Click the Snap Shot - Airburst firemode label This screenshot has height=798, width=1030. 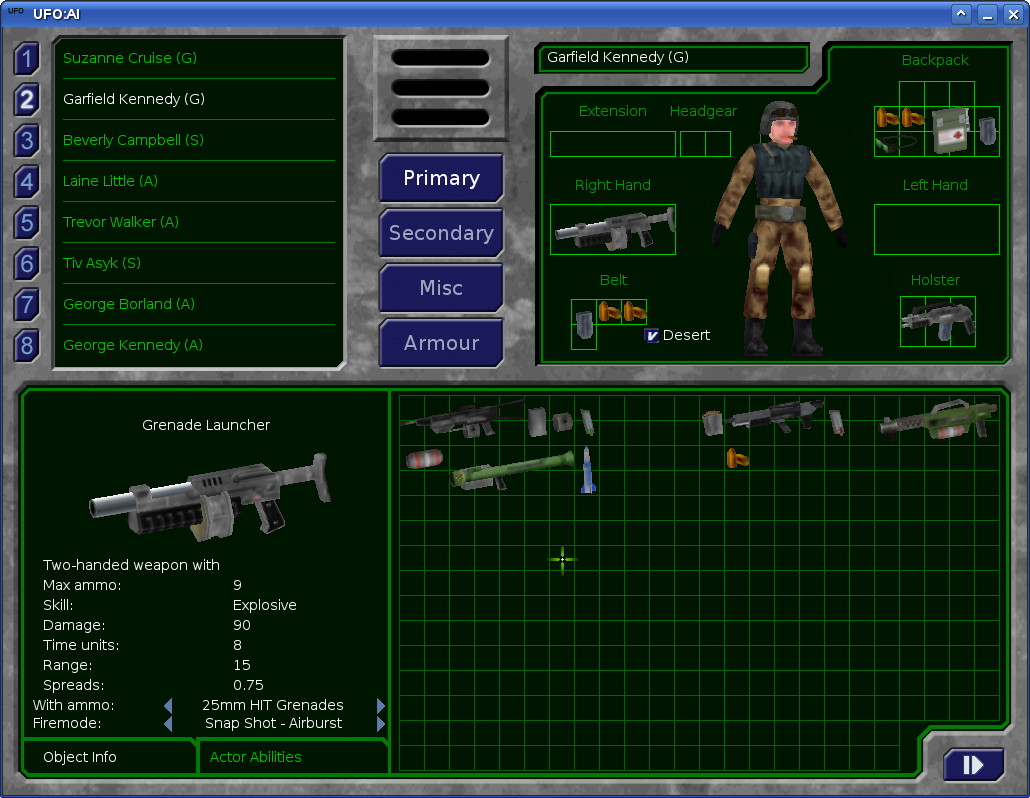pyautogui.click(x=273, y=724)
